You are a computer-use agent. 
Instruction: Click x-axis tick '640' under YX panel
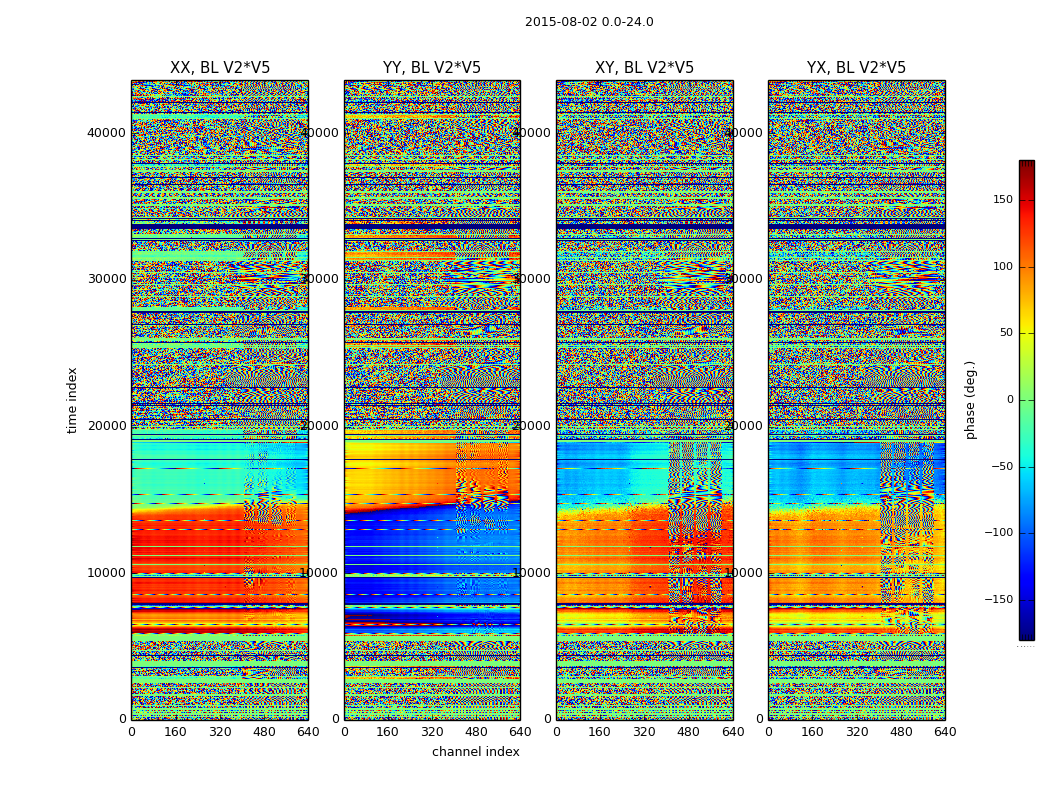[x=945, y=732]
